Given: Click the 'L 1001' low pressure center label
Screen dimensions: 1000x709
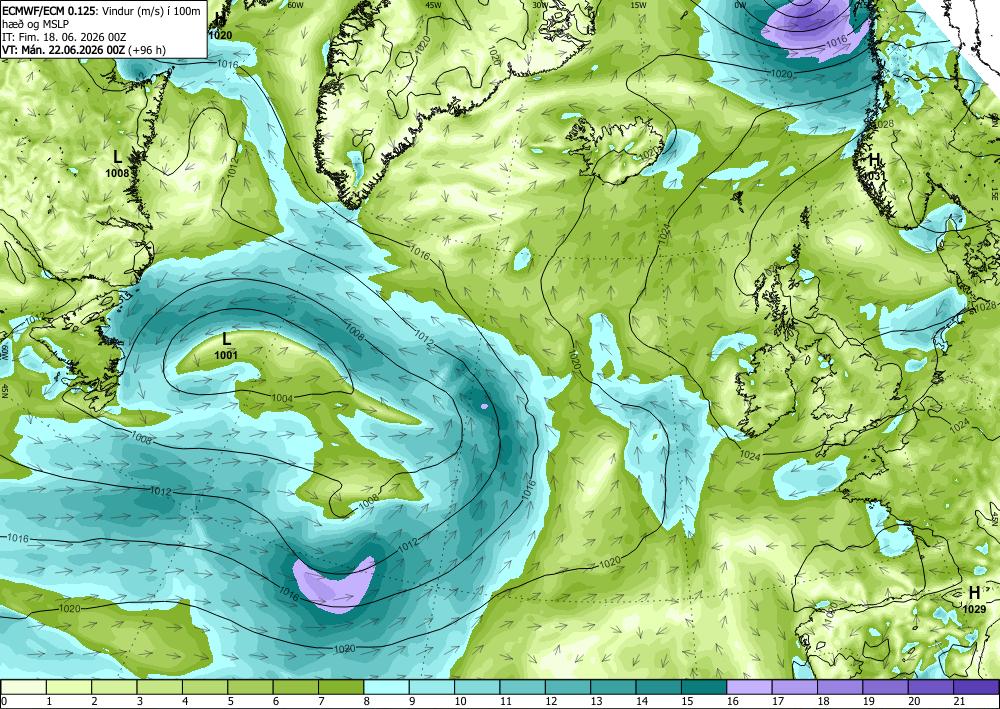Looking at the screenshot, I should tap(226, 346).
